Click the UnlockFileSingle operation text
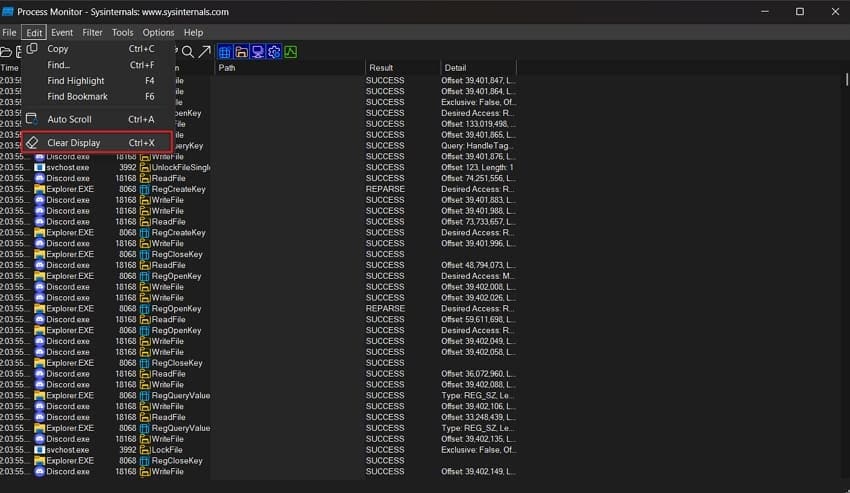 click(x=181, y=168)
